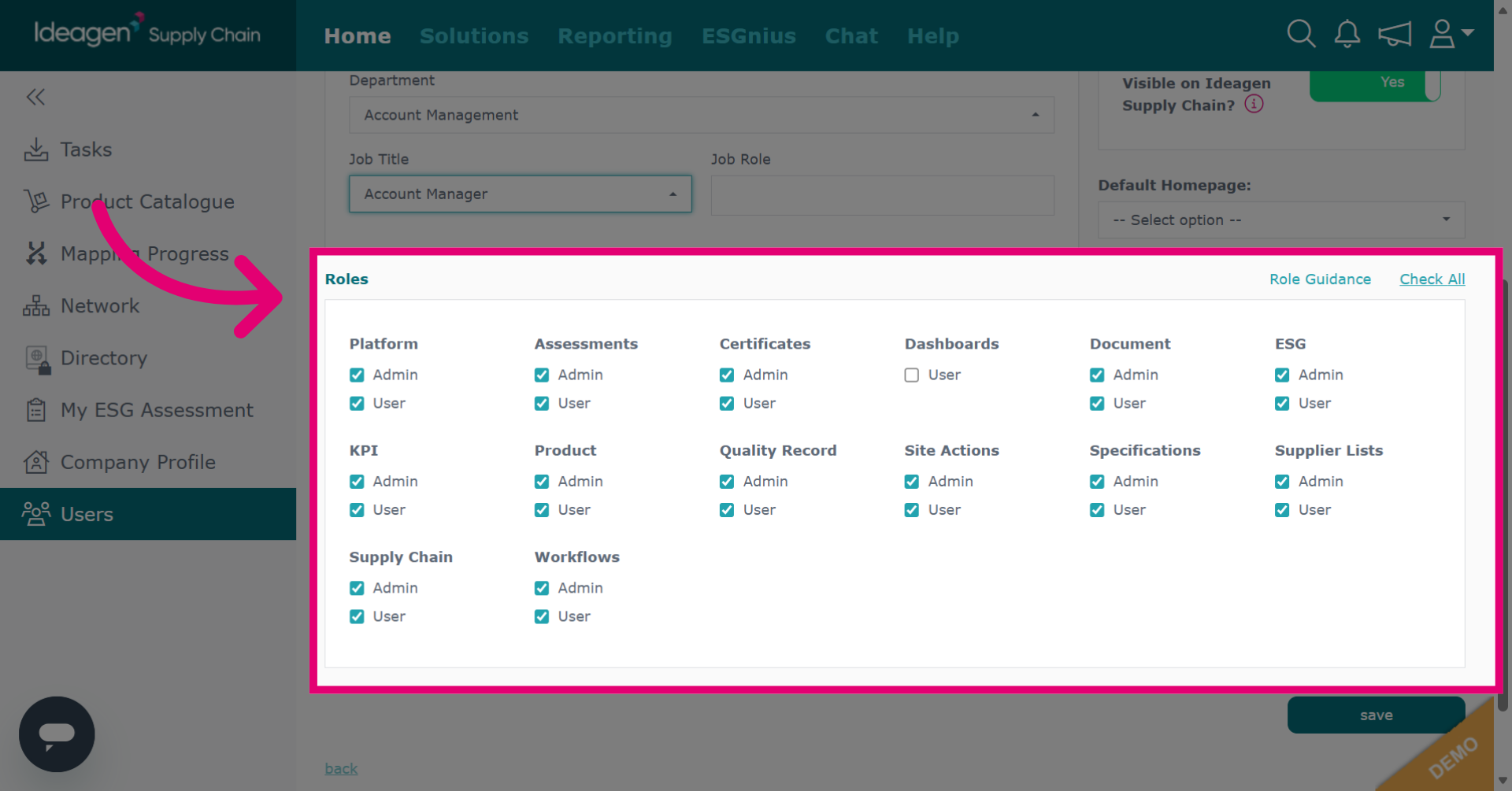This screenshot has width=1512, height=791.
Task: Uncheck Specifications User checkbox
Action: coord(1097,510)
